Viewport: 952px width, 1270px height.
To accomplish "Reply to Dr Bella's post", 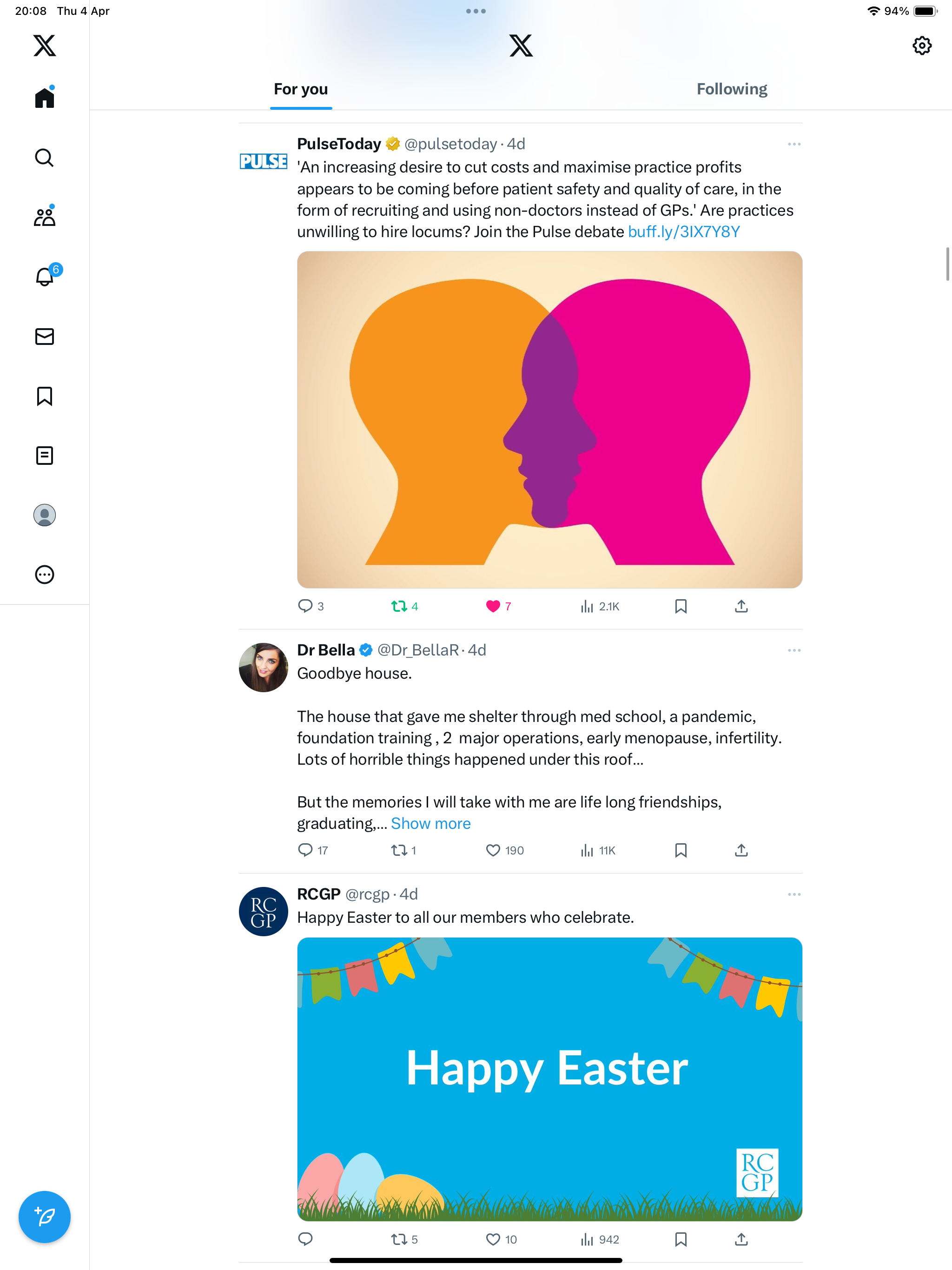I will click(305, 850).
